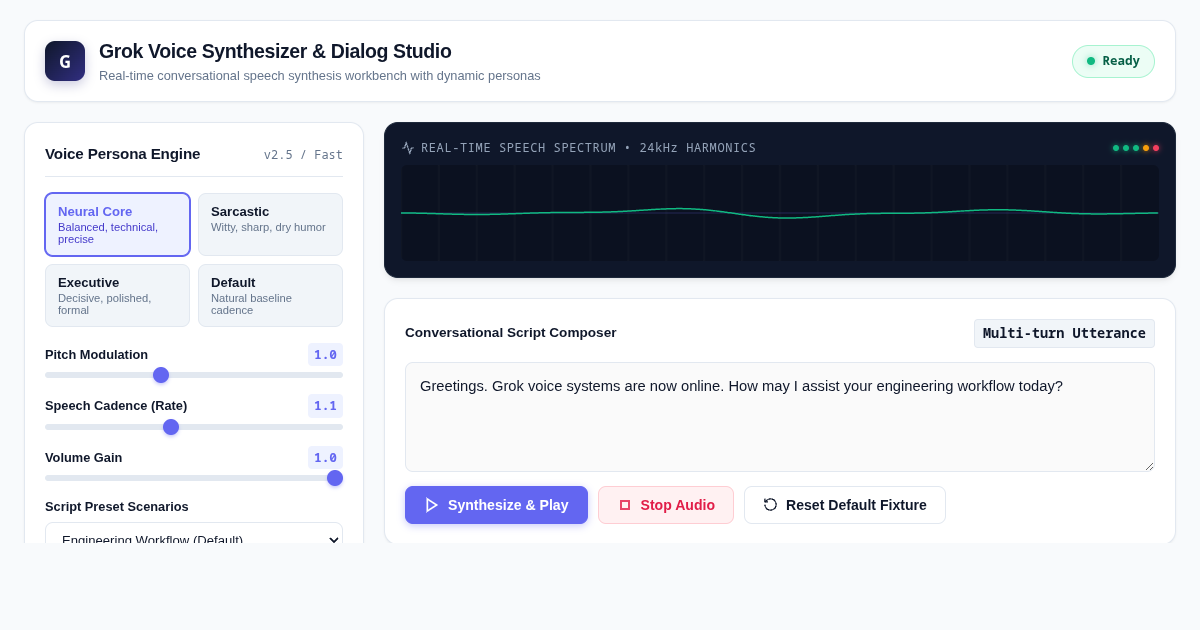This screenshot has width=1200, height=630.
Task: Select the Sarcastic persona card
Action: point(270,225)
